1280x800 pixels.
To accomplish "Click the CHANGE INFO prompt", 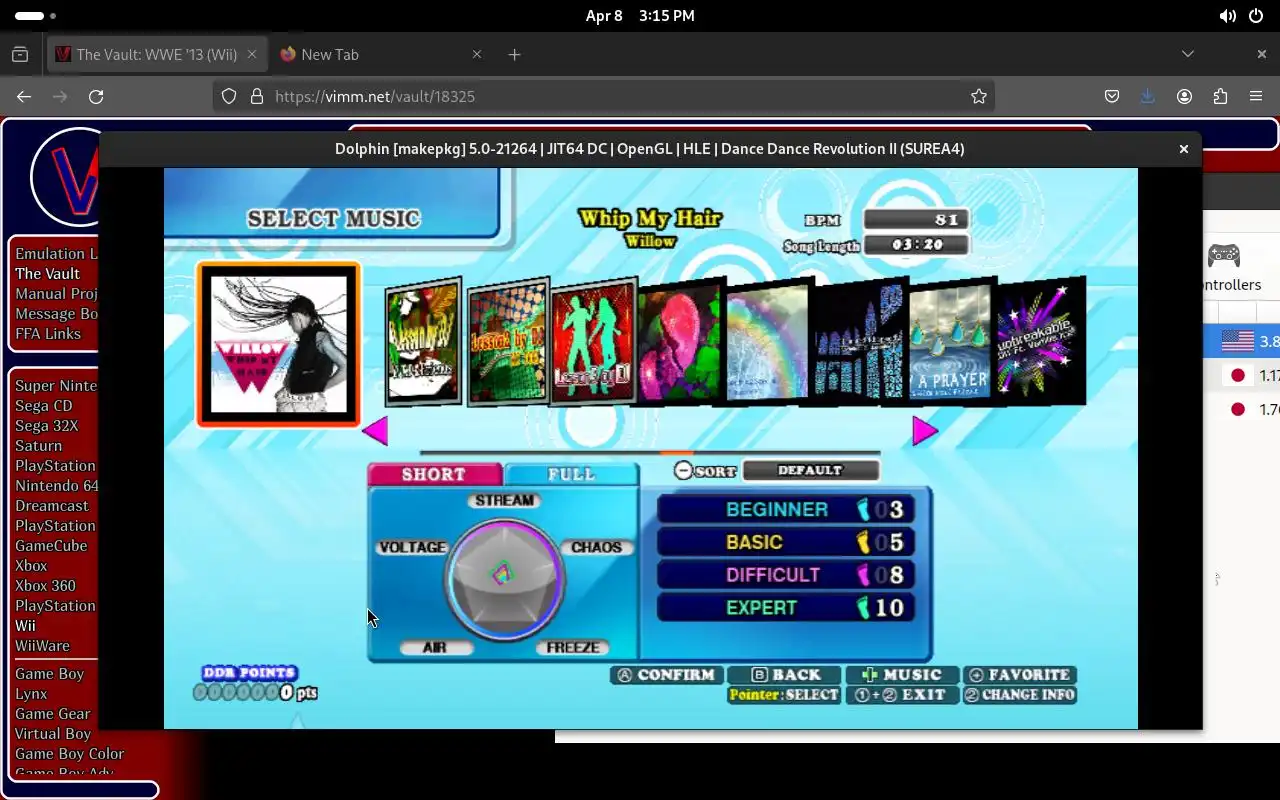I will (1020, 694).
